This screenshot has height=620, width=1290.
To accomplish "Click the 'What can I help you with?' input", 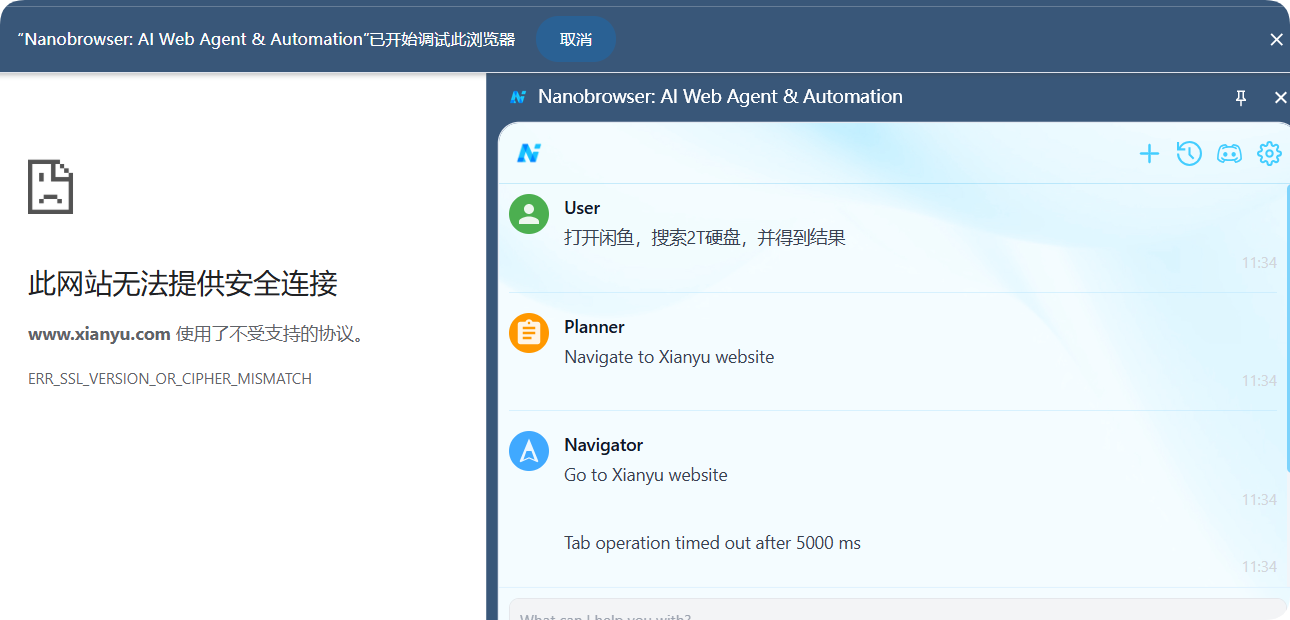I will (x=897, y=610).
